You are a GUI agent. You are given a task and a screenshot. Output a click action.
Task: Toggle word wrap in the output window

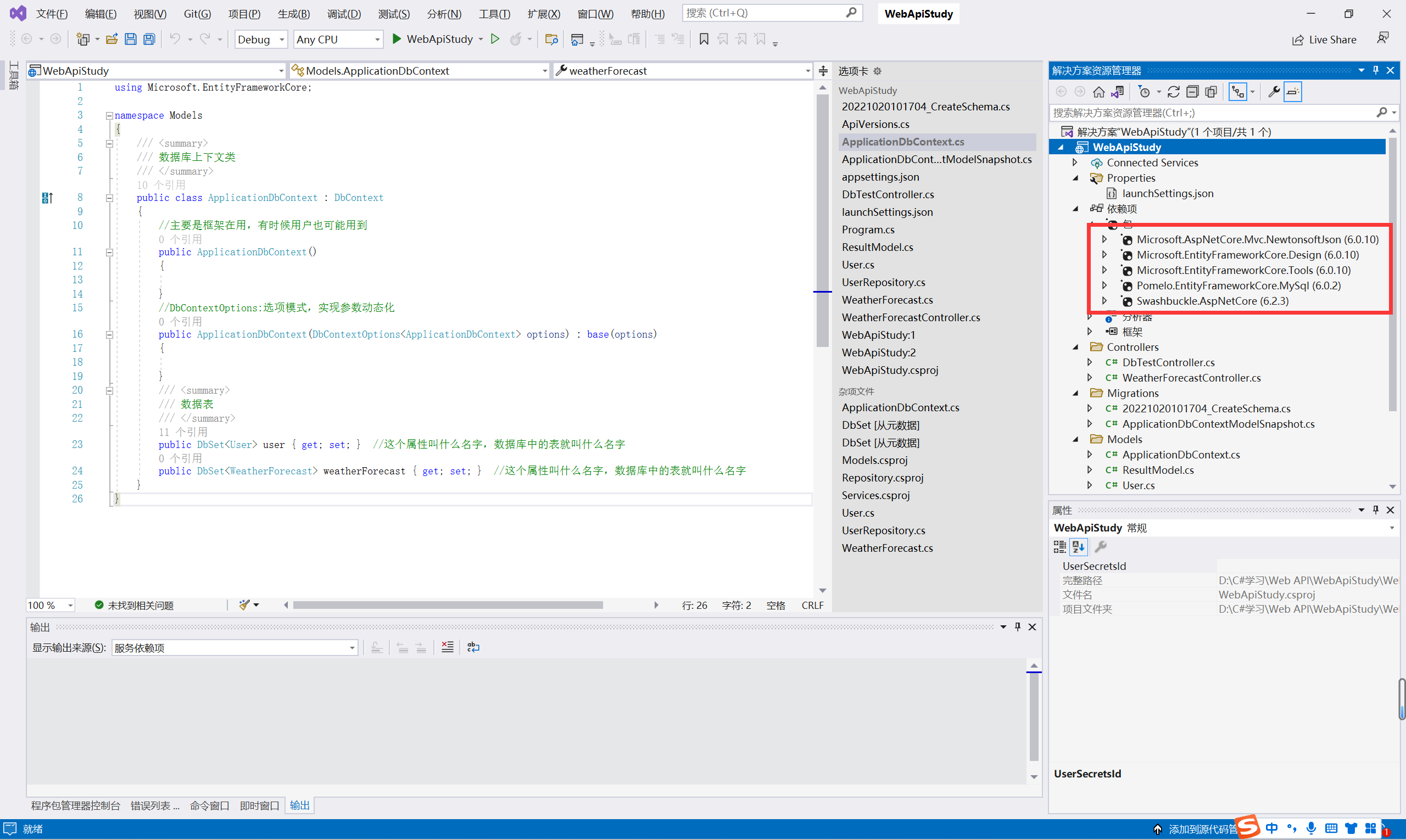(473, 647)
